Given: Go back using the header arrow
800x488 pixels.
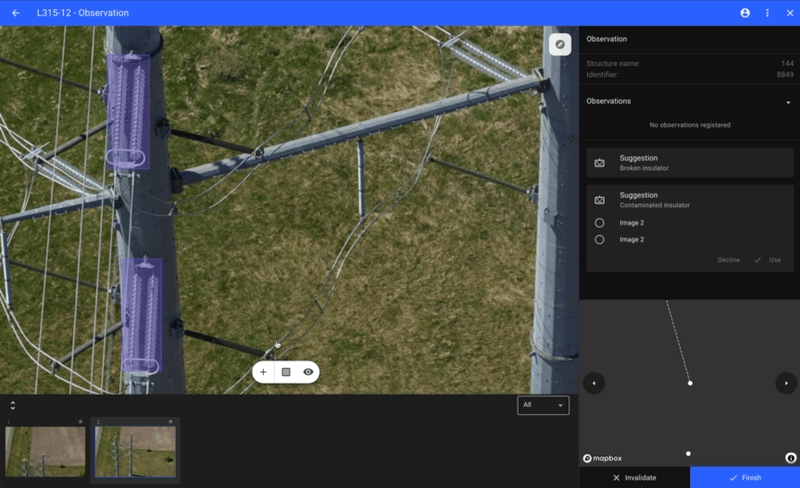Looking at the screenshot, I should click(x=15, y=13).
